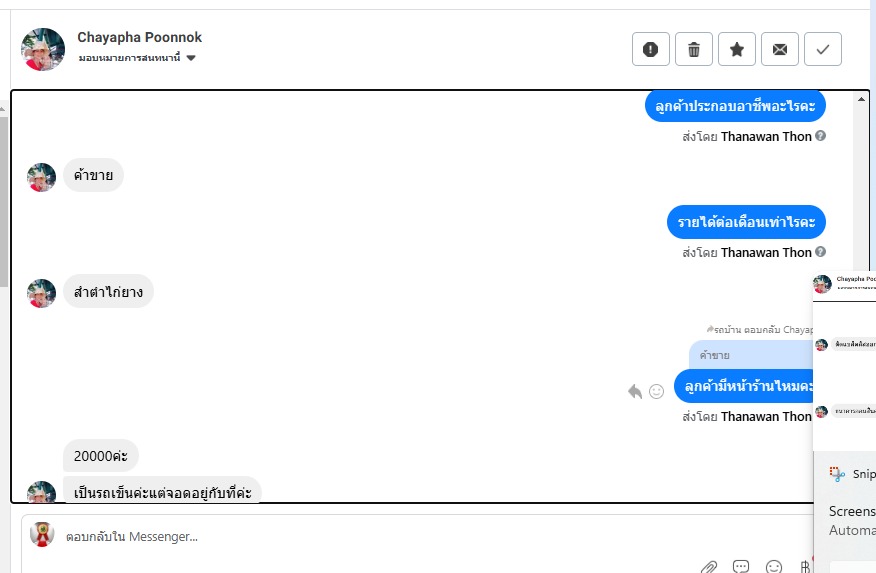The image size is (876, 573).
Task: Attach a file with paperclip icon
Action: (709, 567)
